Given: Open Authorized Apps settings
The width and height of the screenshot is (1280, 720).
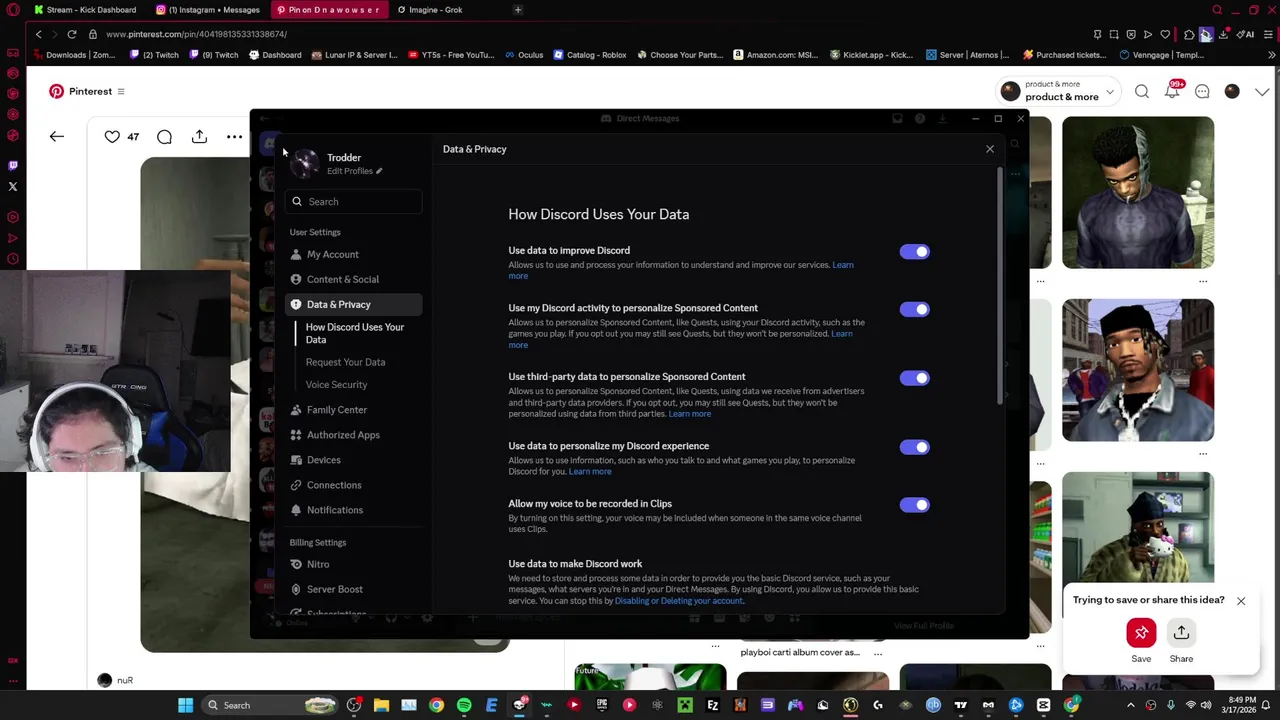Looking at the screenshot, I should coord(354,435).
